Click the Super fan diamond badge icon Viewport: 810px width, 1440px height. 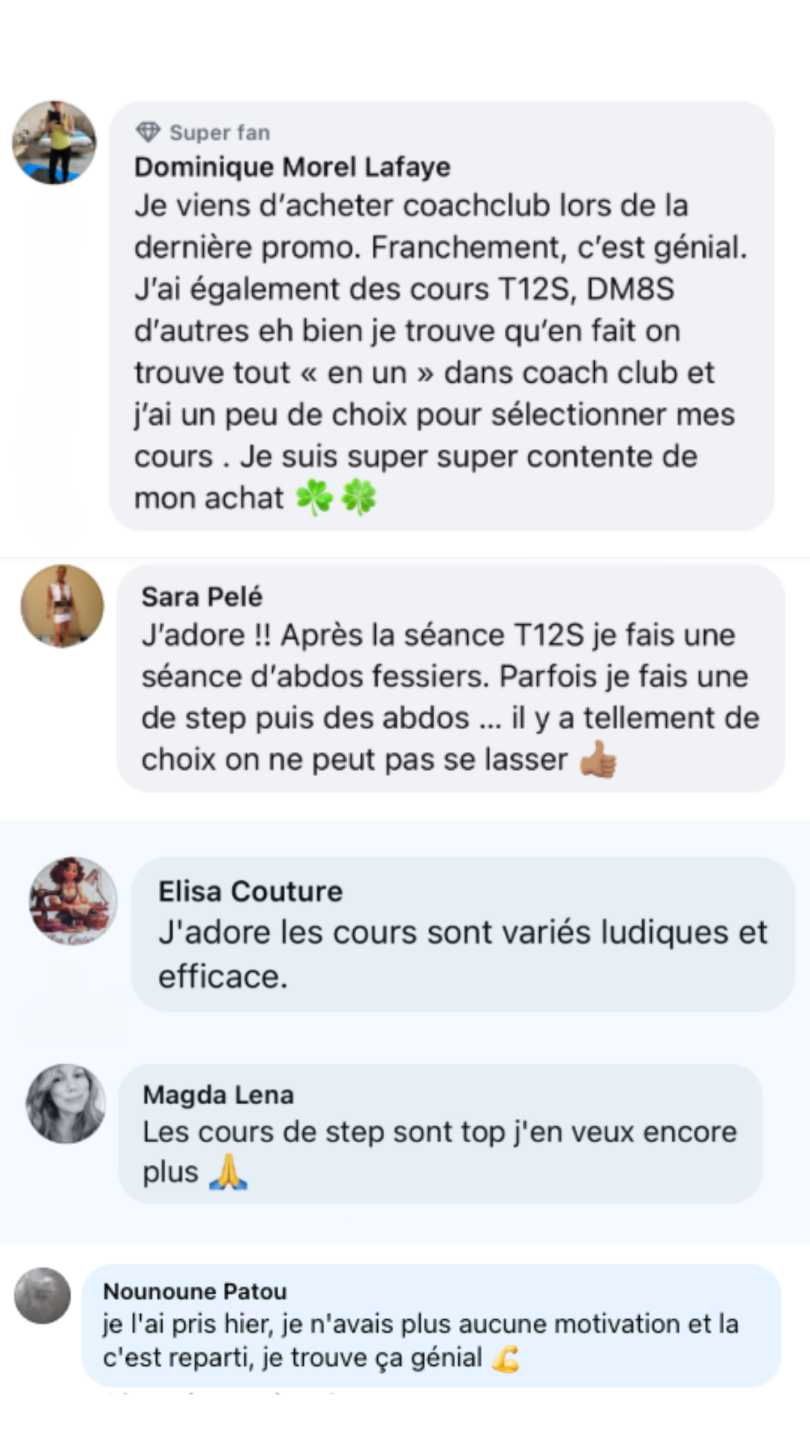tap(148, 132)
